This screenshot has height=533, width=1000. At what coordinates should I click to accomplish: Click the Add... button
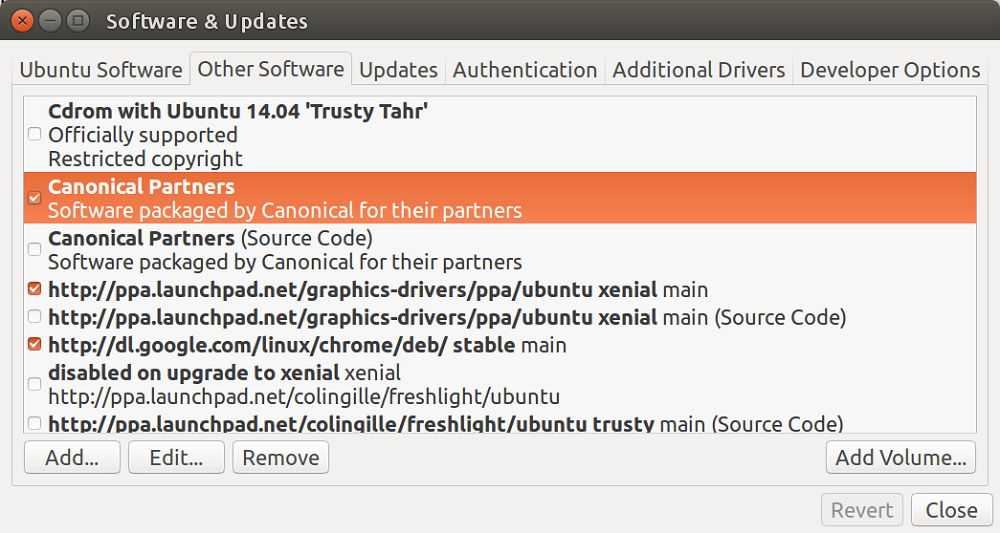click(x=72, y=458)
